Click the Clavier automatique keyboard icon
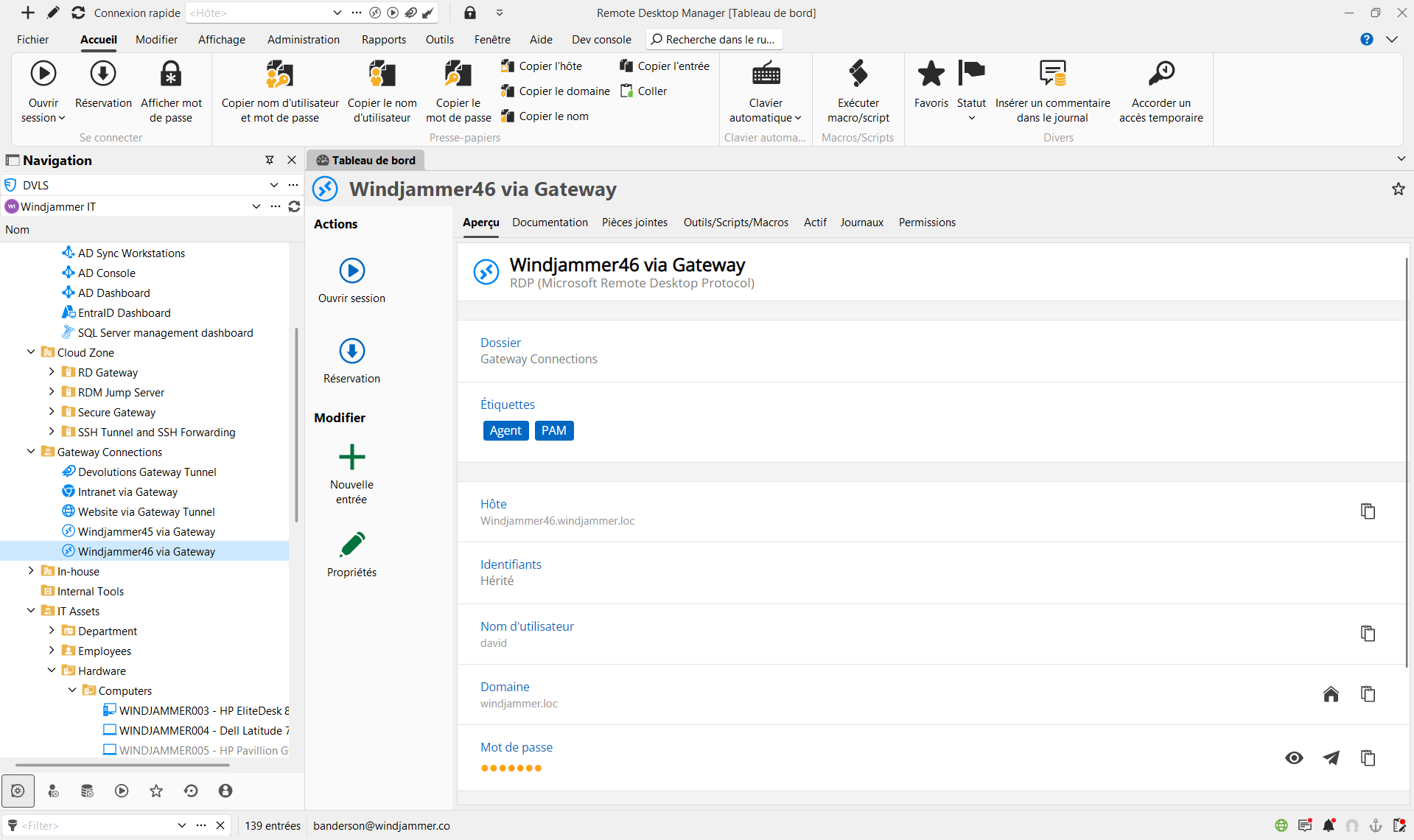Screen dimensions: 1414x840 766,74
